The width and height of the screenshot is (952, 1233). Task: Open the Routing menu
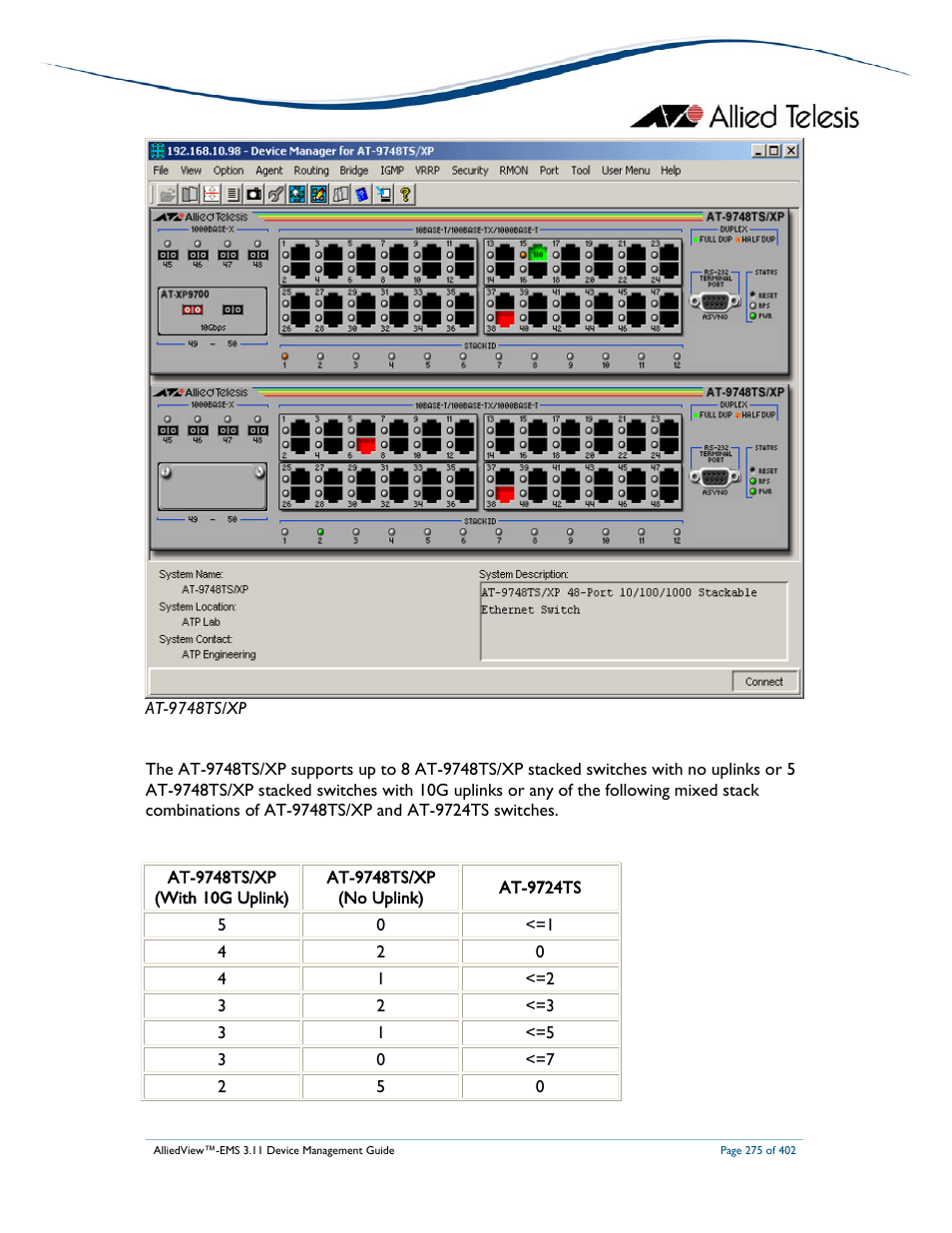coord(311,171)
